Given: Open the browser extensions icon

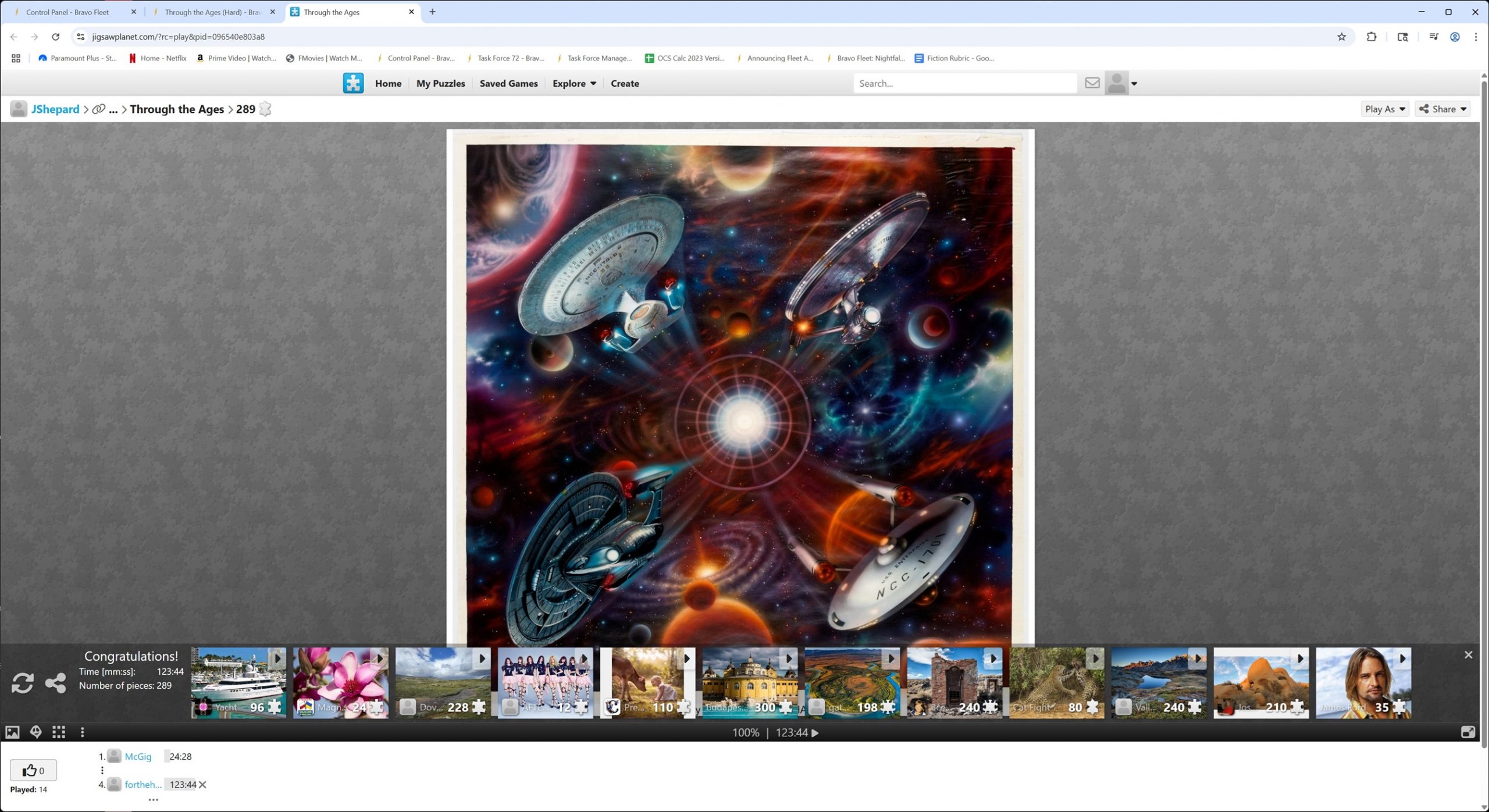Looking at the screenshot, I should coord(1371,37).
